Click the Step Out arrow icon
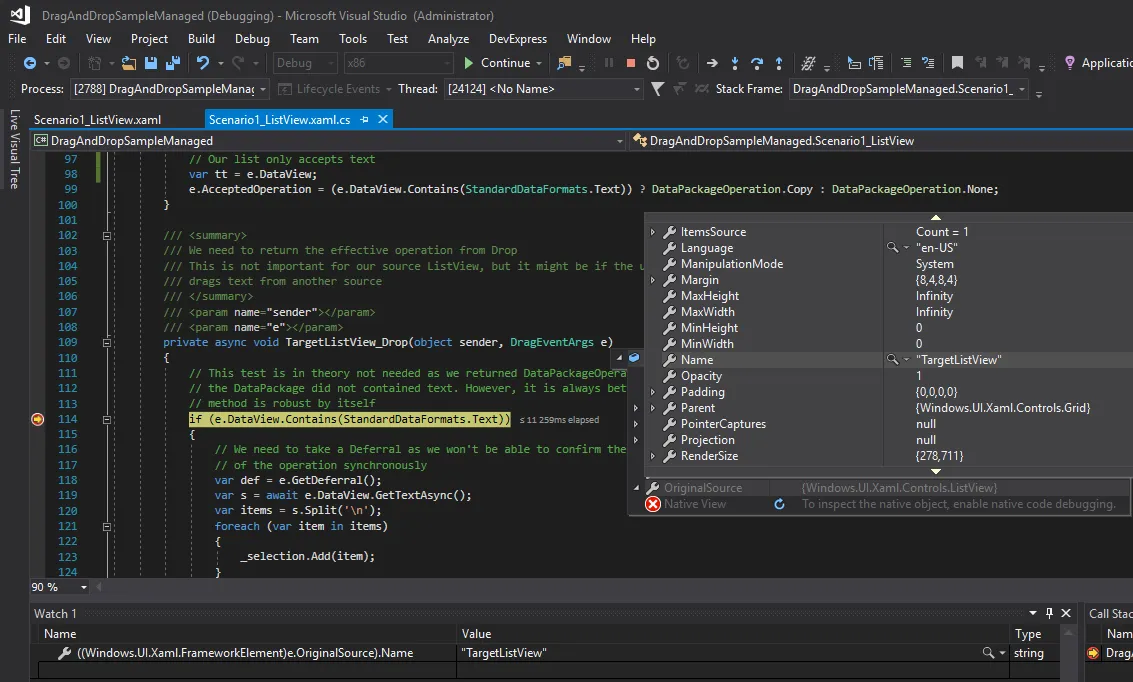The width and height of the screenshot is (1133, 682). (779, 63)
